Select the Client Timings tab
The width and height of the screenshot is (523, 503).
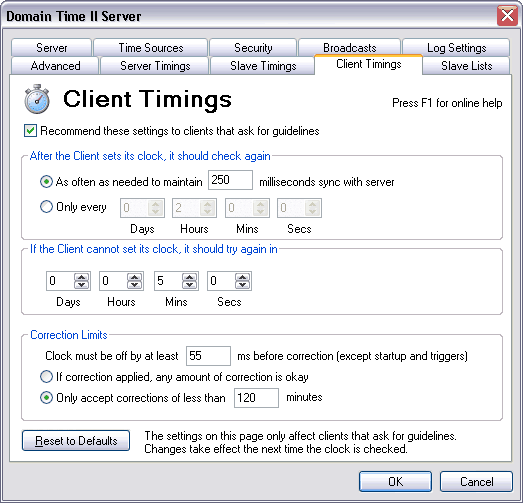click(369, 64)
